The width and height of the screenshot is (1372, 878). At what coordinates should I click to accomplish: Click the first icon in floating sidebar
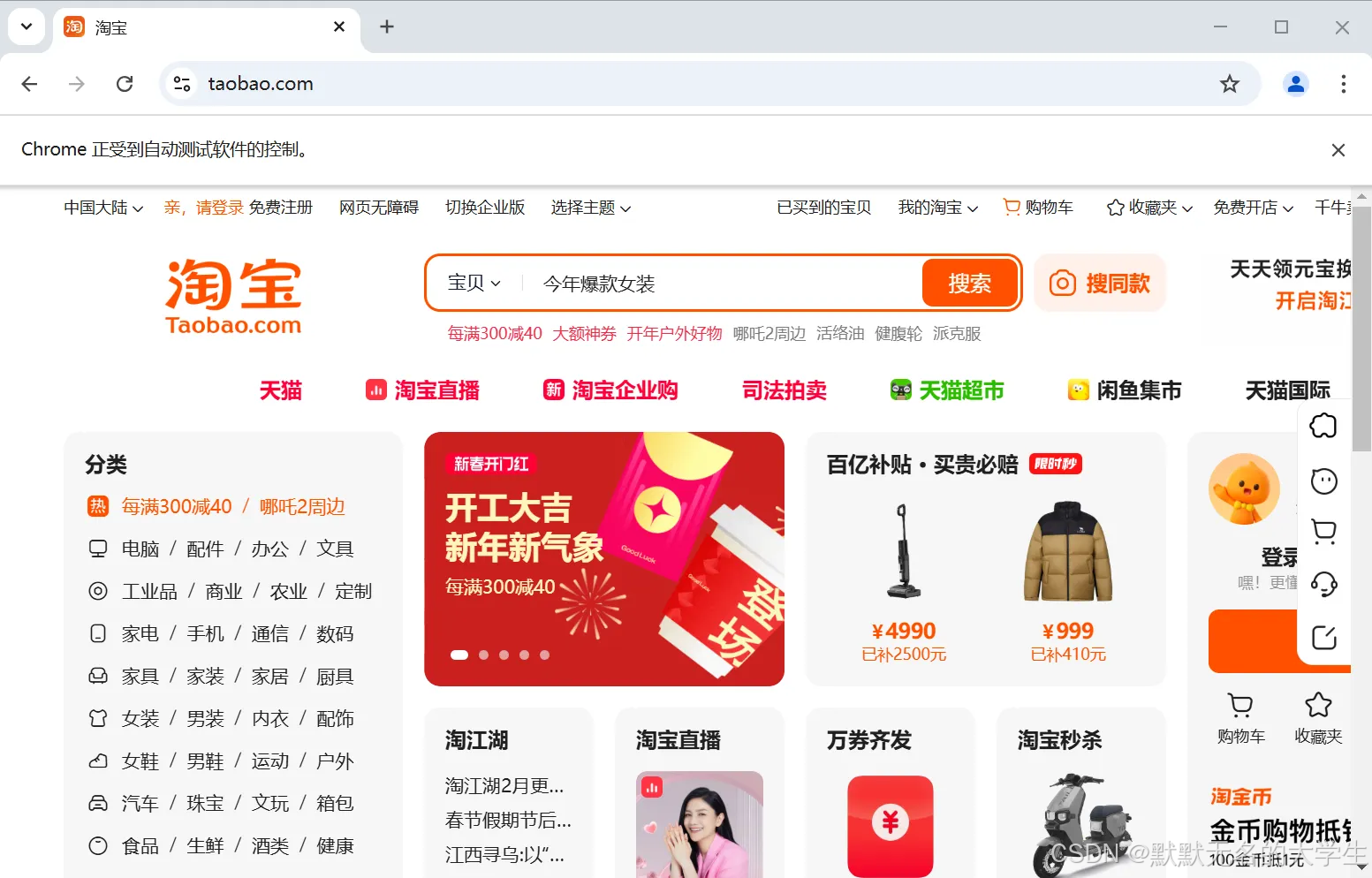point(1323,426)
